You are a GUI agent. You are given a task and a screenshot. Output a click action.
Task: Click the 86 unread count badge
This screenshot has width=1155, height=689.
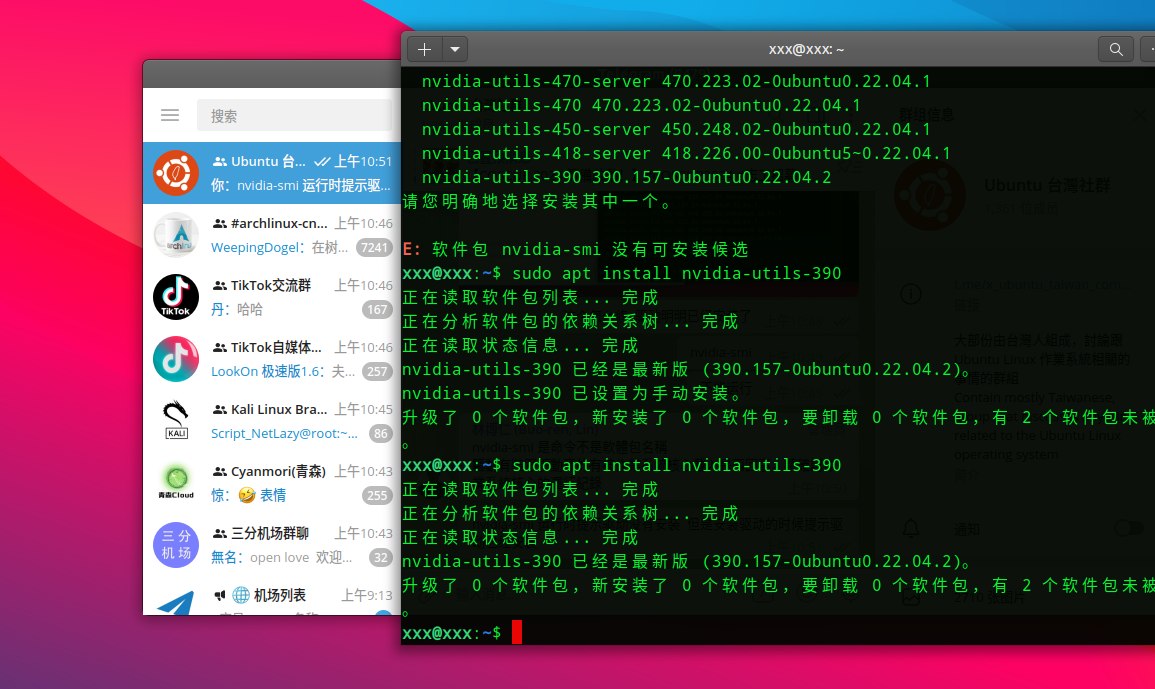[380, 434]
